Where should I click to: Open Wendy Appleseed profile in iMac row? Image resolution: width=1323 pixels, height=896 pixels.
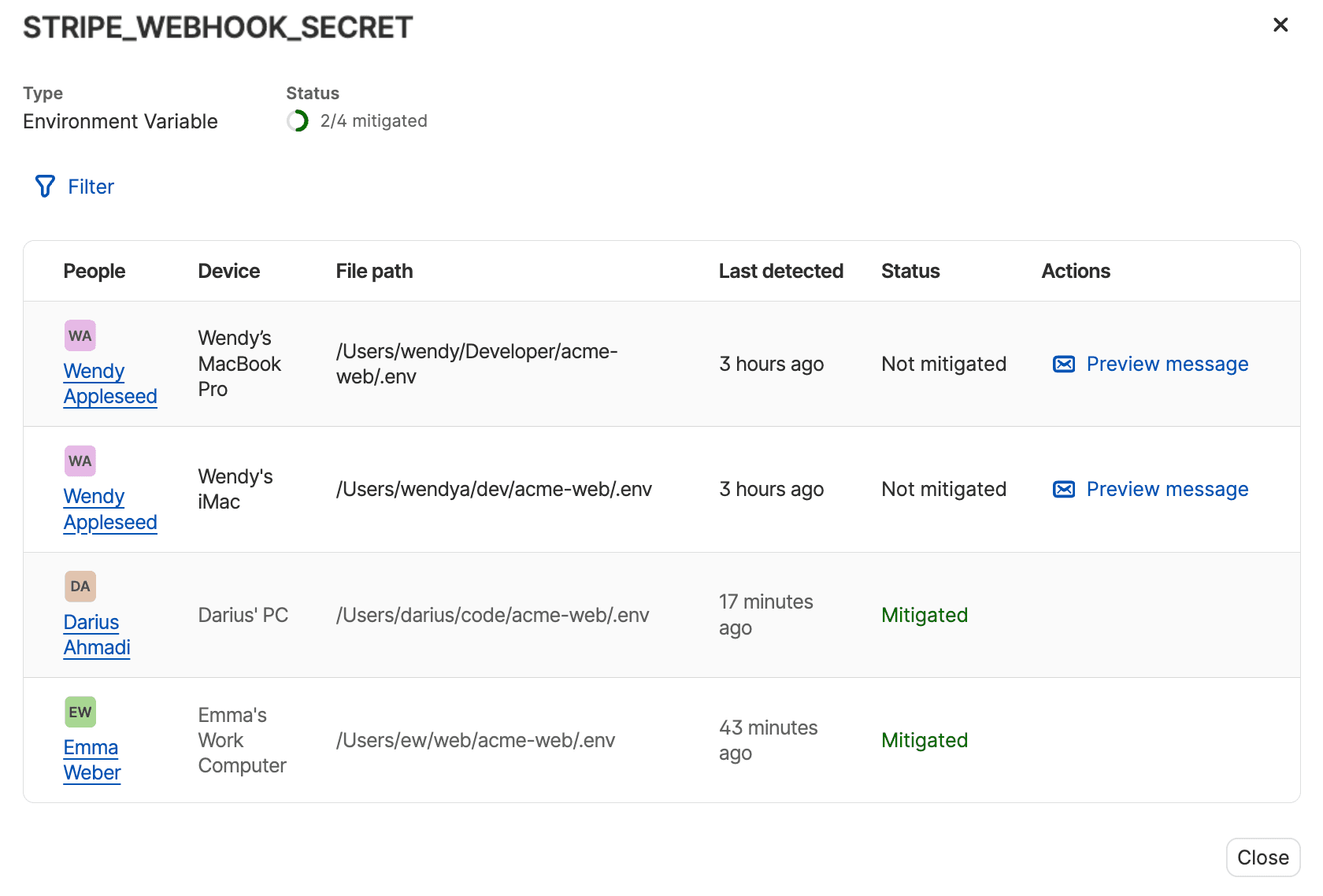point(110,509)
